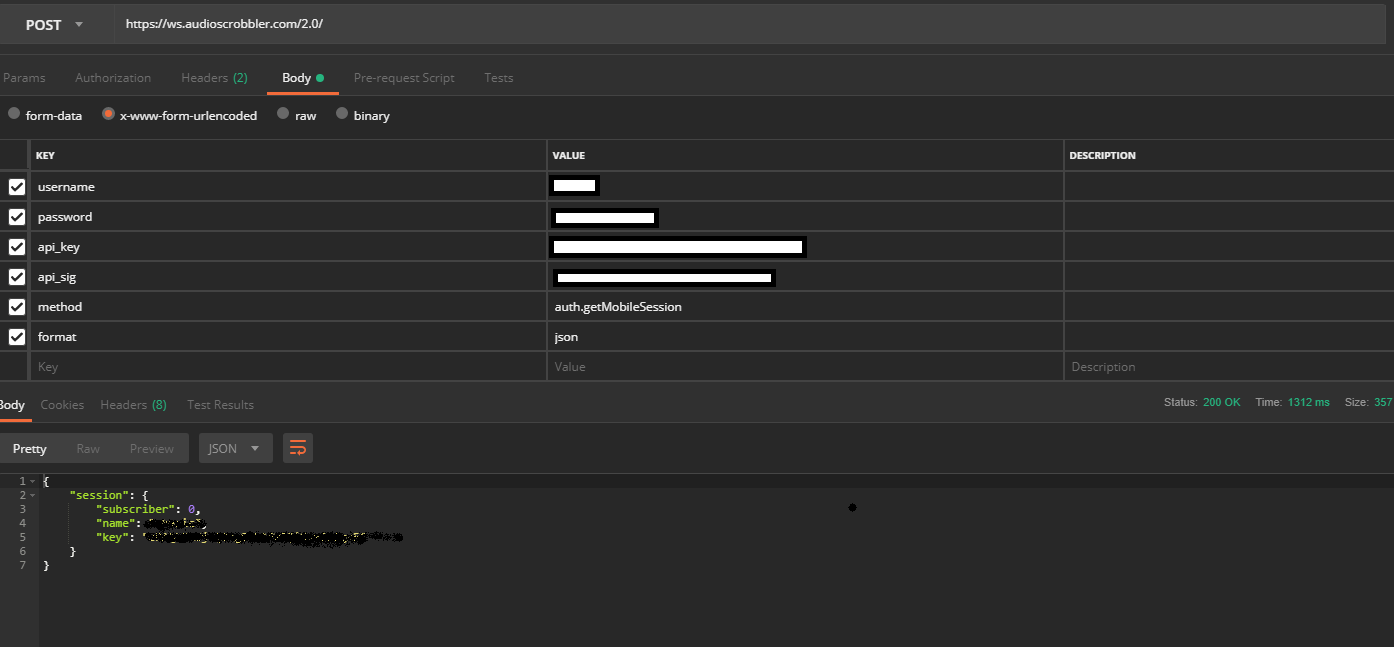
Task: Click the 1312 ms time value
Action: point(1308,402)
